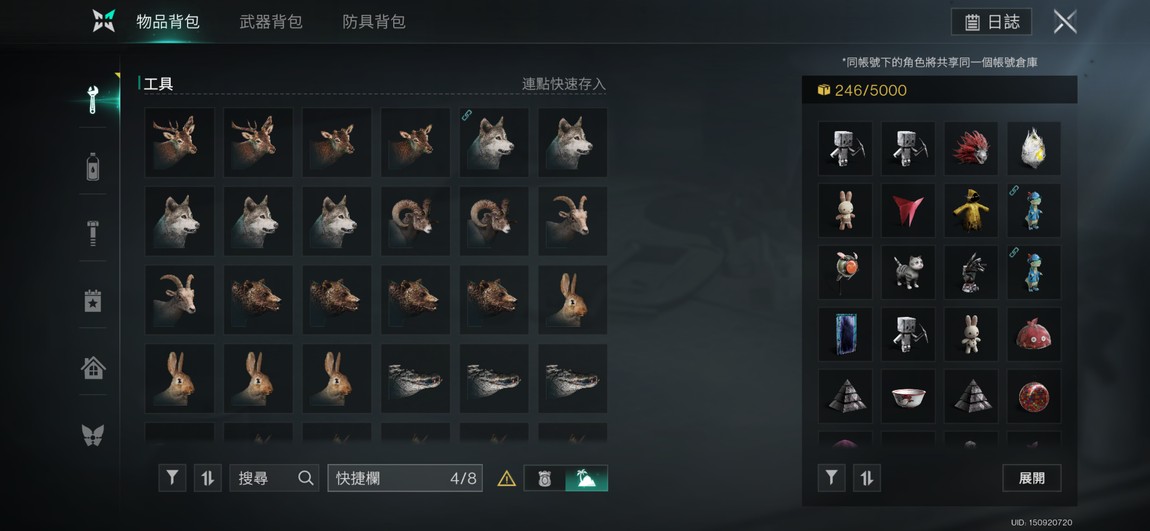Click the backpack filter funnel icon
The width and height of the screenshot is (1150, 531).
coord(172,478)
